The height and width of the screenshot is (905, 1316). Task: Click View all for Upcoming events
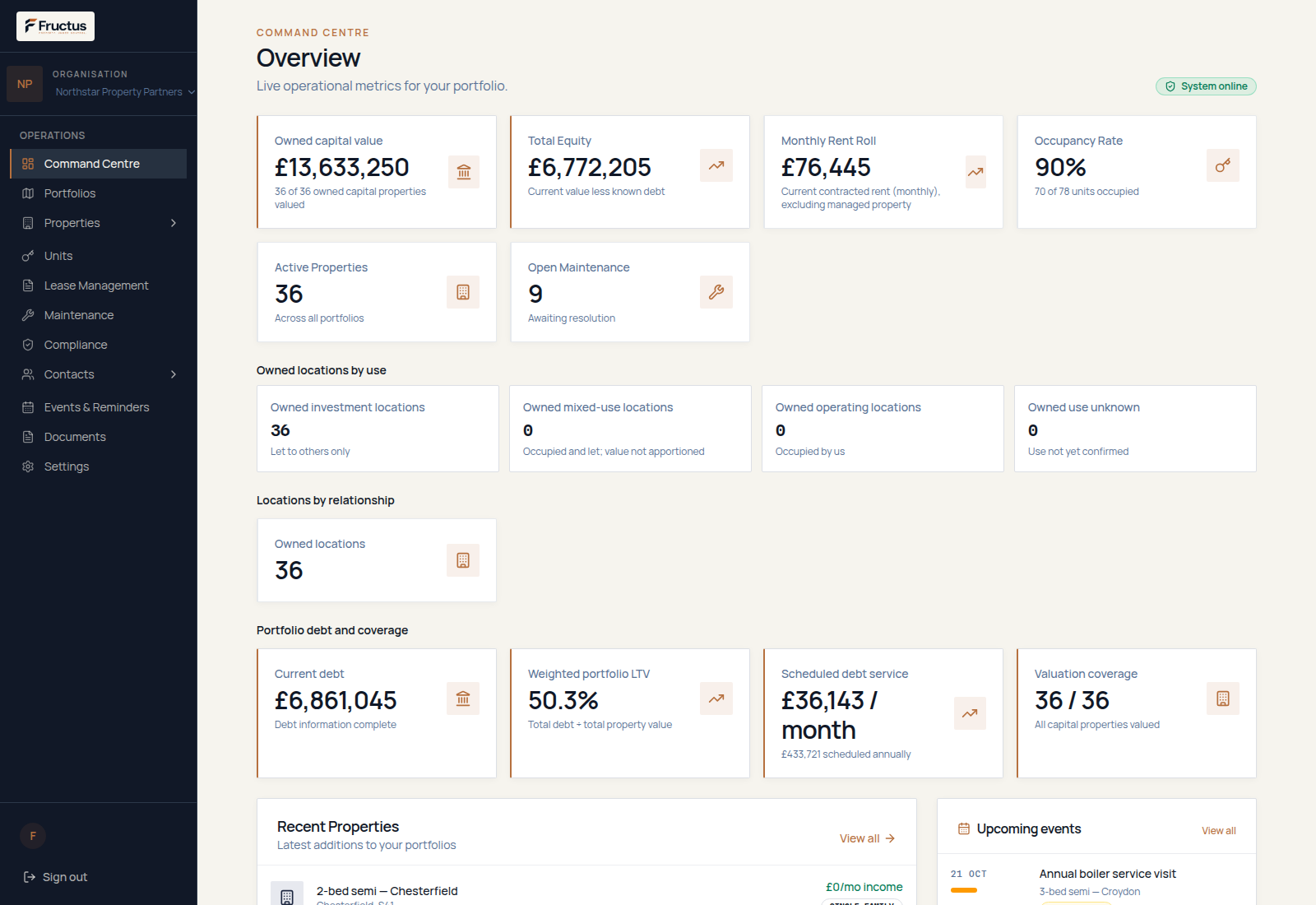[1218, 831]
